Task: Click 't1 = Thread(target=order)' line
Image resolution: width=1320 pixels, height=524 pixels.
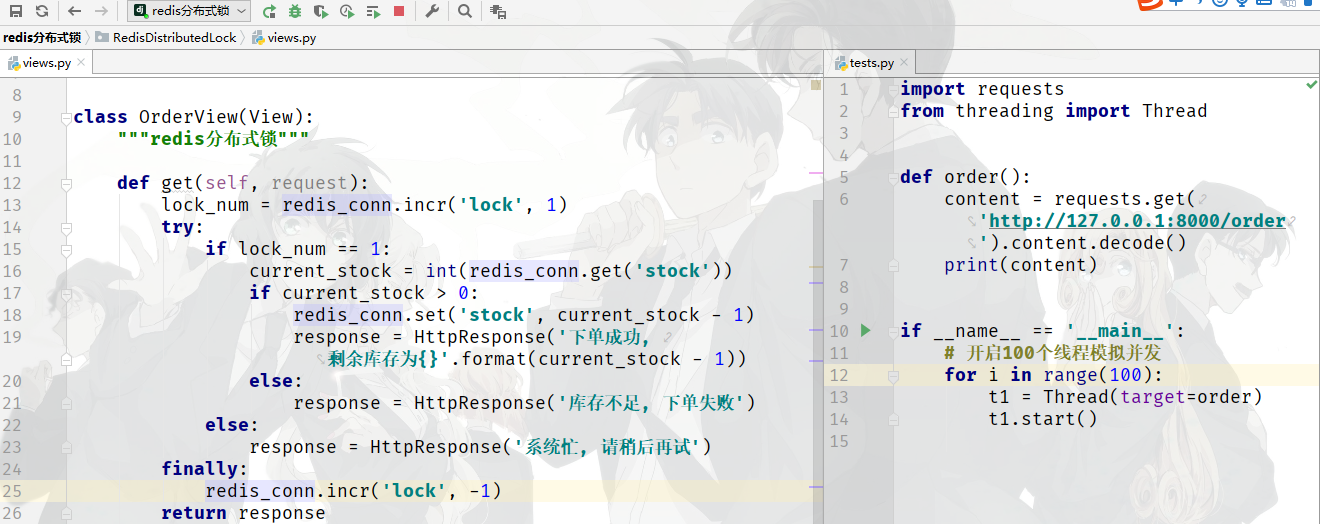Action: [1125, 397]
